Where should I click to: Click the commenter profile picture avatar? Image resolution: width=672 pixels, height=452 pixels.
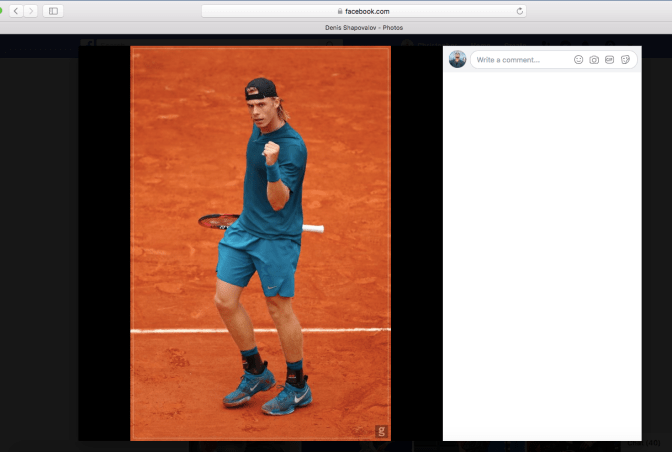(x=457, y=60)
